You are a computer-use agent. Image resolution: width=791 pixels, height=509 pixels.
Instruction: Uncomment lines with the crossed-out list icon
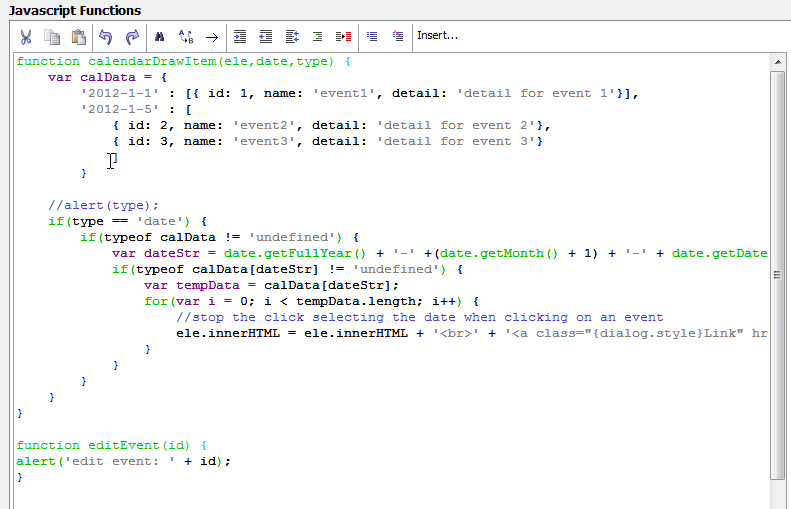(398, 36)
